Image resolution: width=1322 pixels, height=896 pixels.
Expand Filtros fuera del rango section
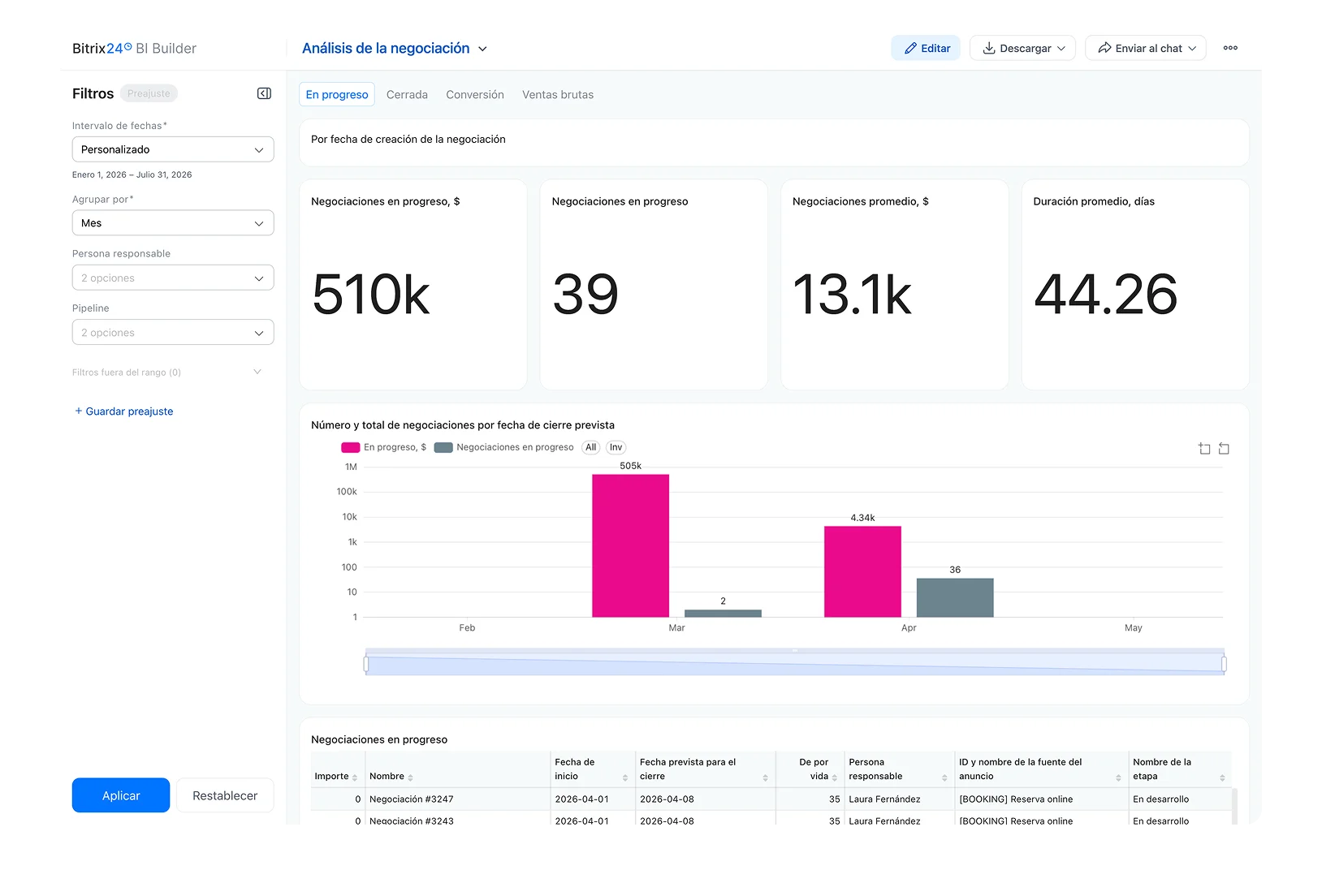(x=167, y=373)
